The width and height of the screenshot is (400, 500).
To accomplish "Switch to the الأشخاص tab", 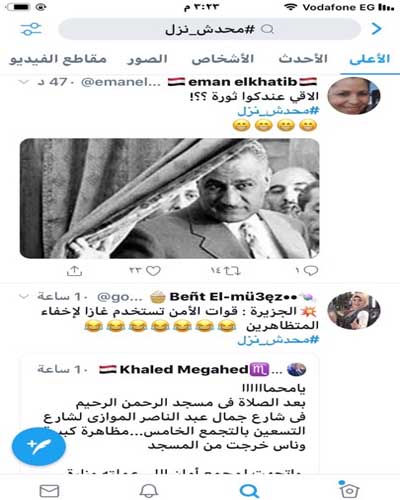I will pos(223,59).
